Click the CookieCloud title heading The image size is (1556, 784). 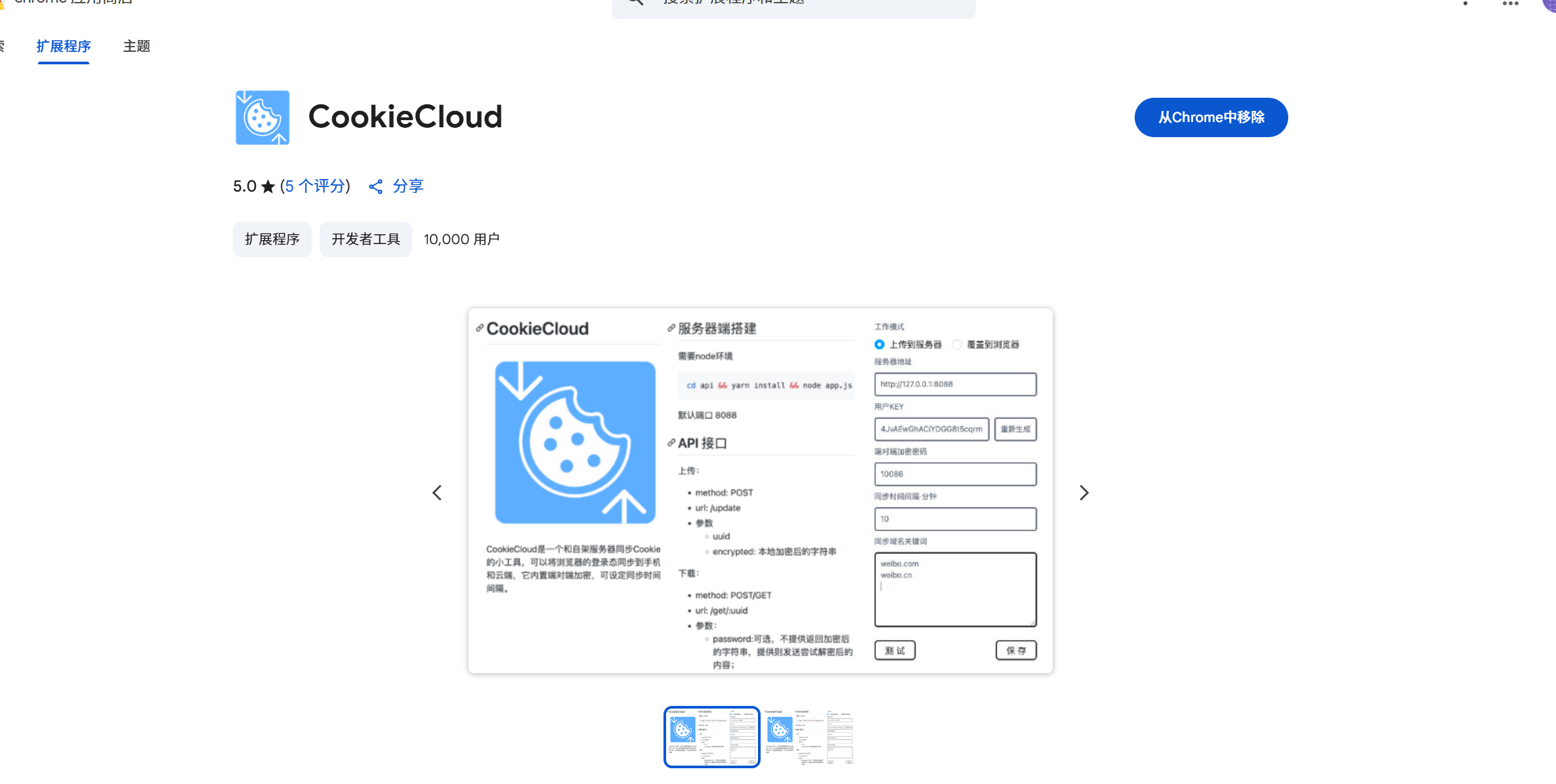pyautogui.click(x=405, y=117)
